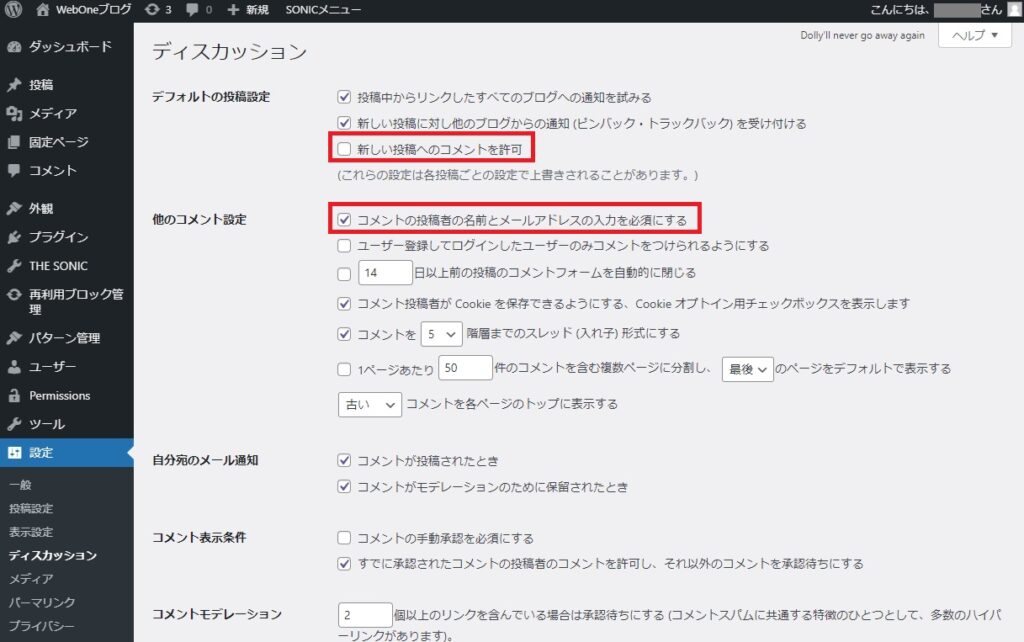Uncheck コメントが投稿されたとき email checkbox
This screenshot has height=642, width=1024.
(344, 460)
